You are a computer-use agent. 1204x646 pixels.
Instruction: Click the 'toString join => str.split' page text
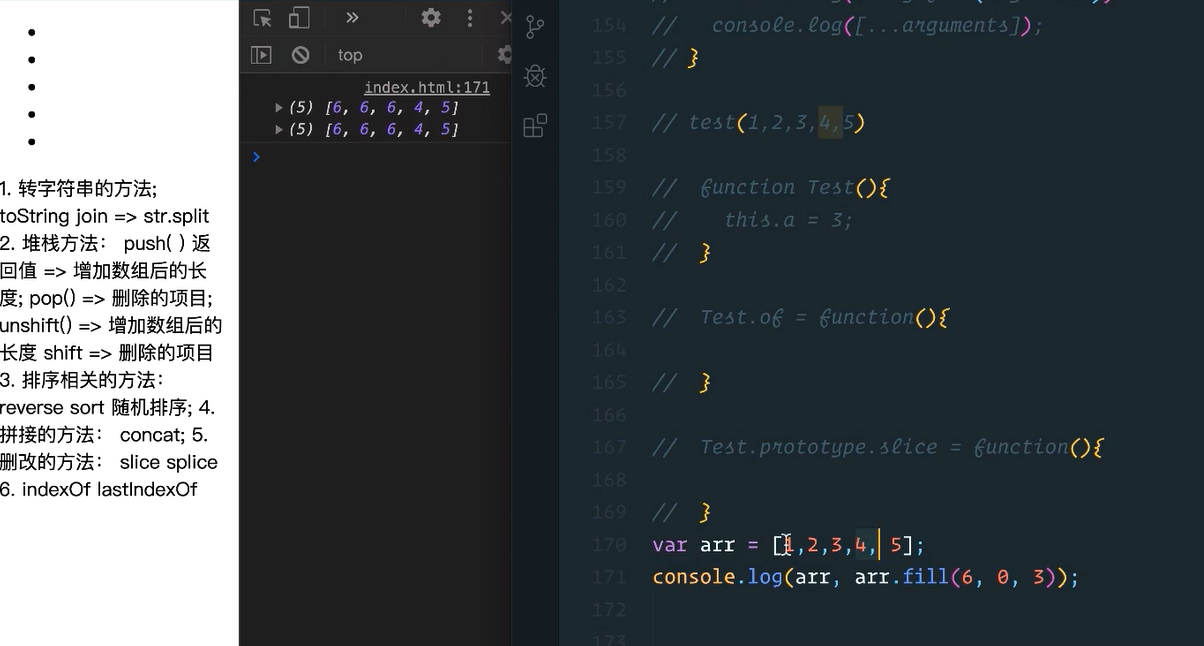pyautogui.click(x=105, y=216)
